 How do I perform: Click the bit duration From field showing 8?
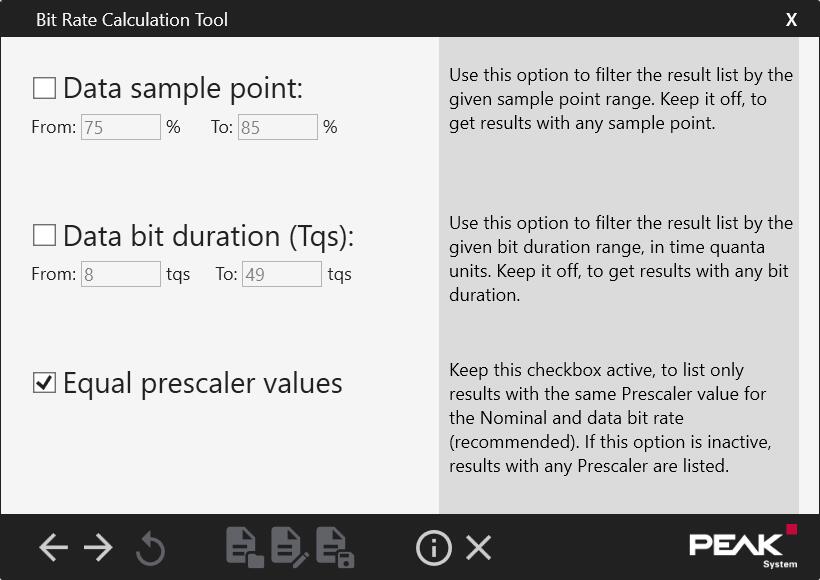pyautogui.click(x=121, y=274)
